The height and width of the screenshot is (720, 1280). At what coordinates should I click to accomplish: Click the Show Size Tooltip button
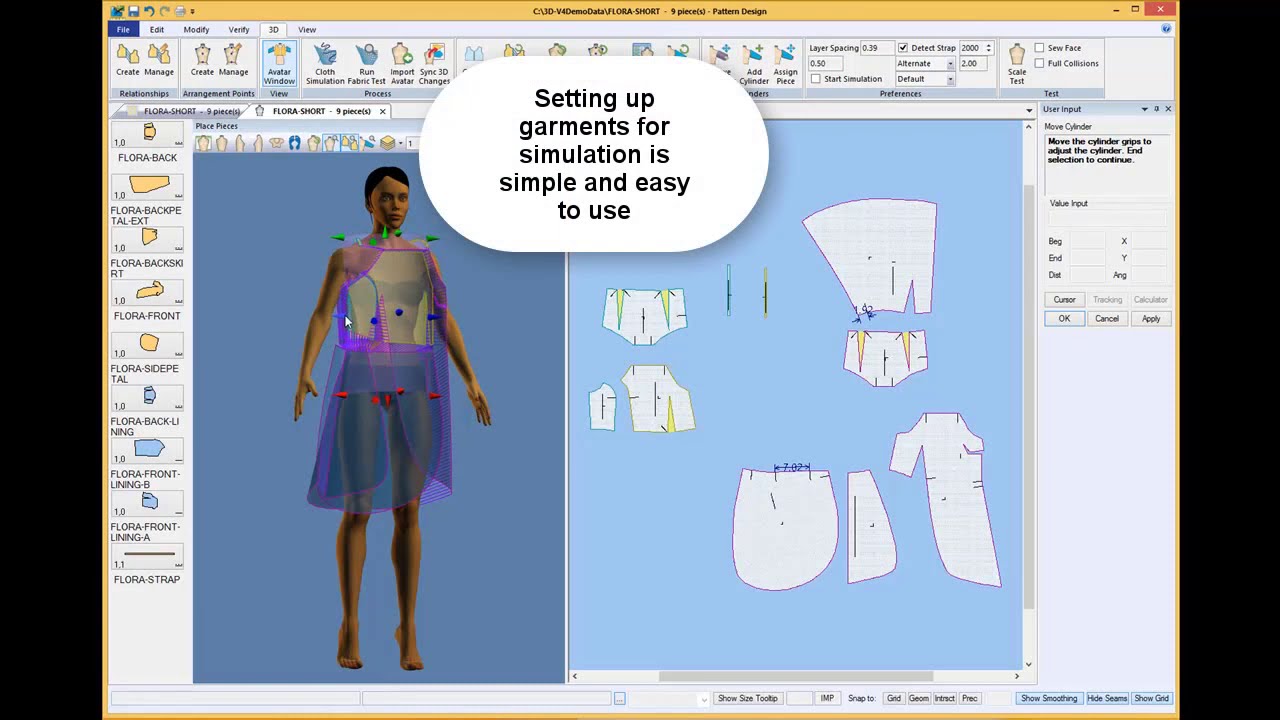click(x=747, y=699)
